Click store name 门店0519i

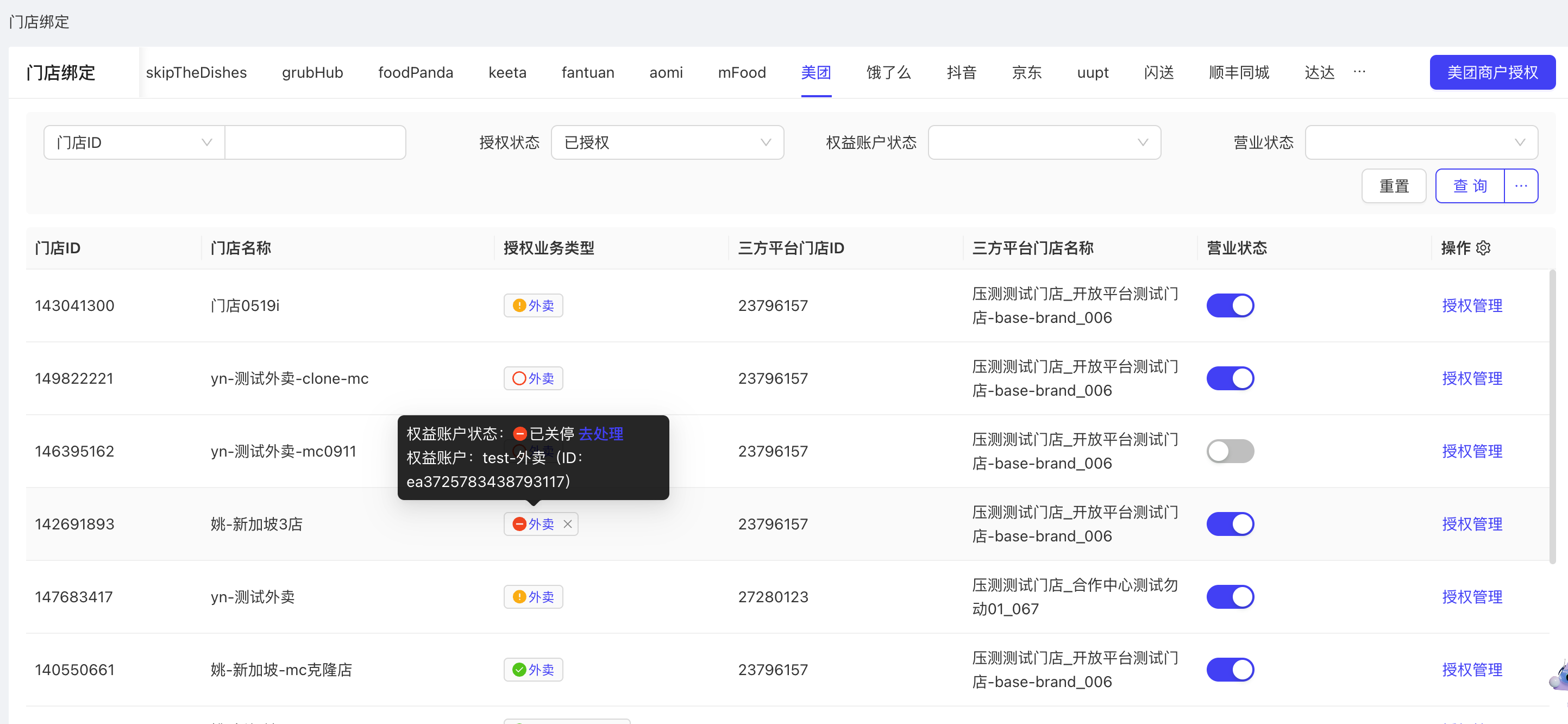(244, 305)
